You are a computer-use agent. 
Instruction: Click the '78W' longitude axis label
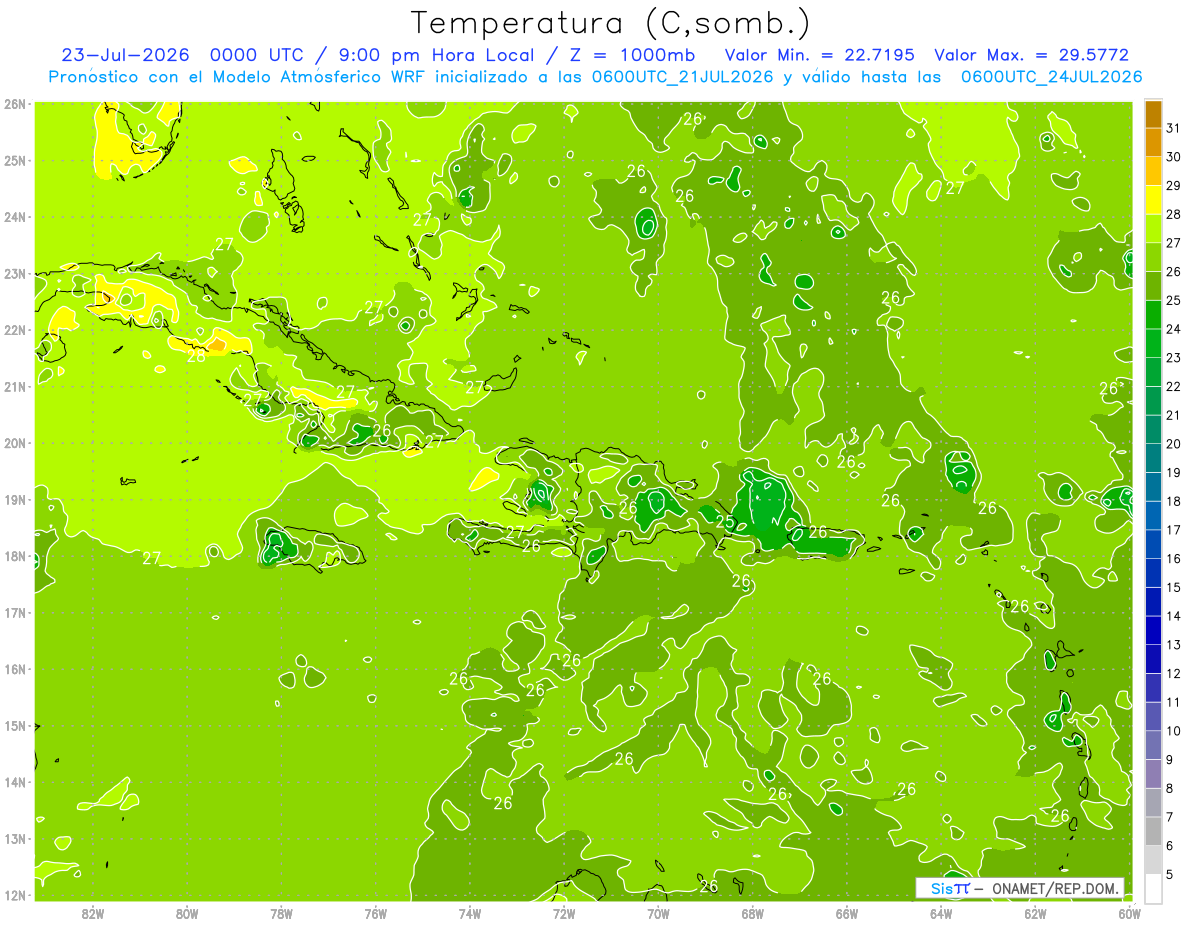tap(281, 913)
